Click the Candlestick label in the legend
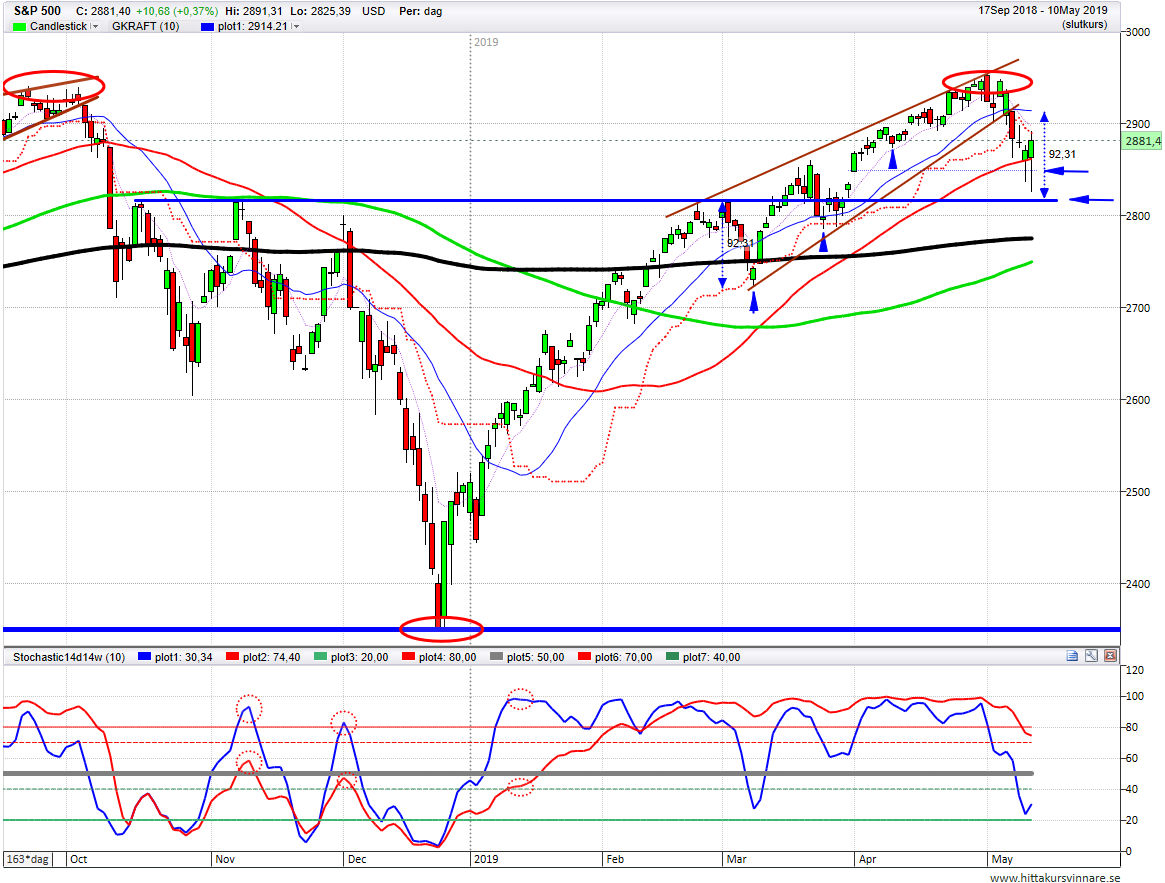 tap(59, 26)
